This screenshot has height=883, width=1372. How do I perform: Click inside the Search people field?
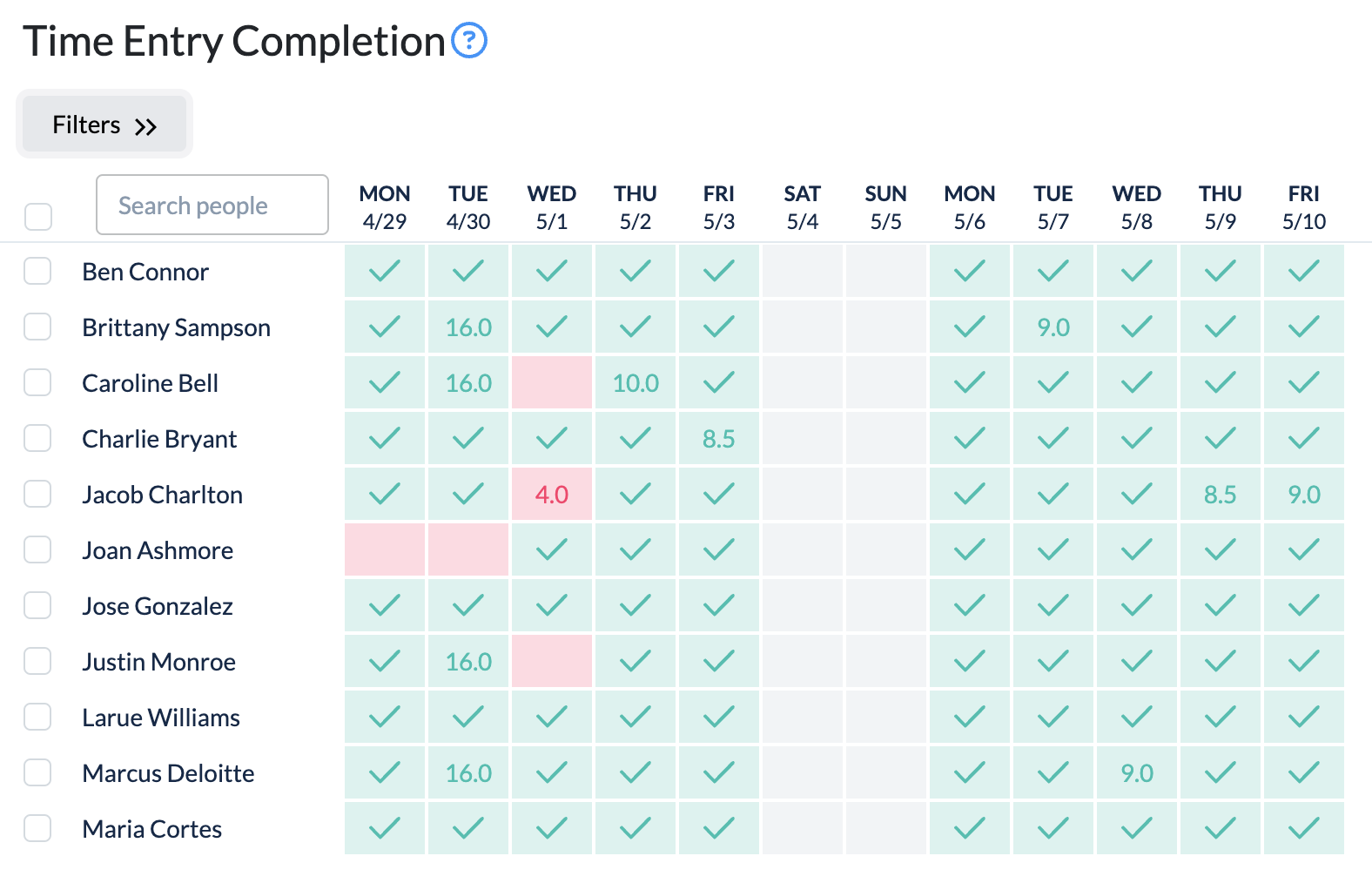click(212, 205)
